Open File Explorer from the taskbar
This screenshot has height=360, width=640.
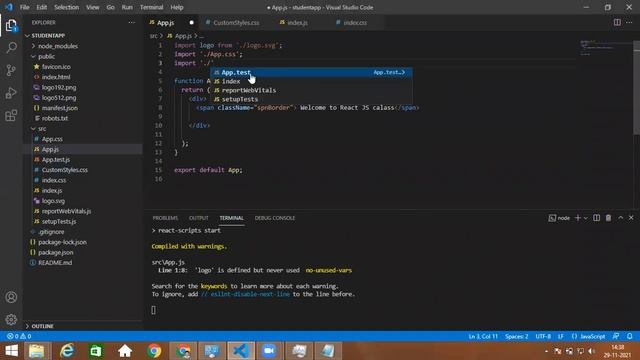[x=37, y=351]
